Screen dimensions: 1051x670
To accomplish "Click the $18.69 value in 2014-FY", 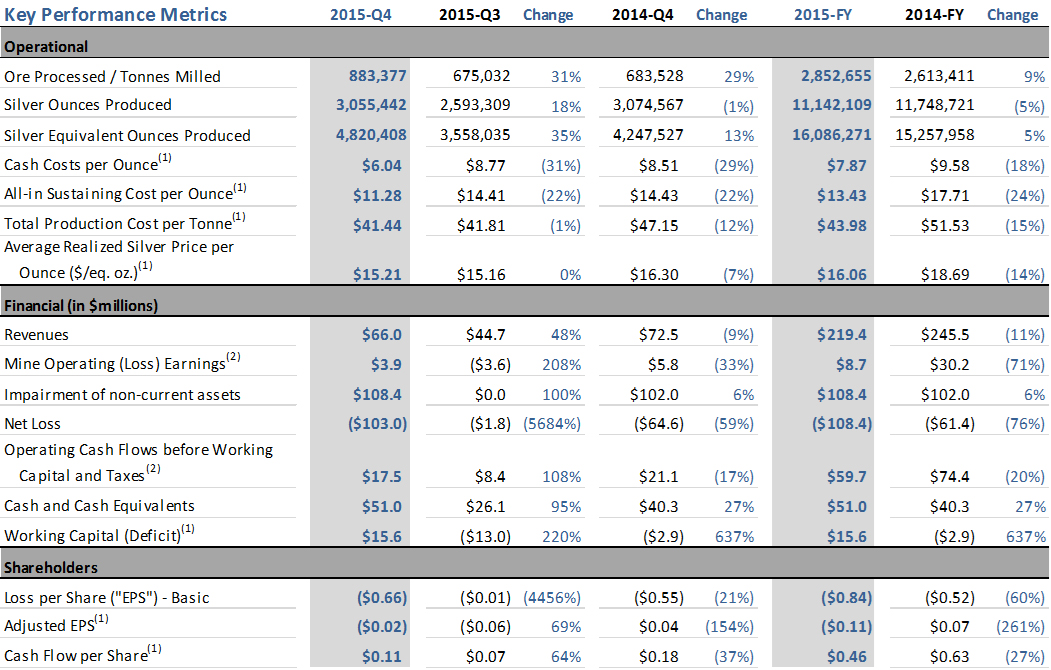I will pyautogui.click(x=944, y=274).
